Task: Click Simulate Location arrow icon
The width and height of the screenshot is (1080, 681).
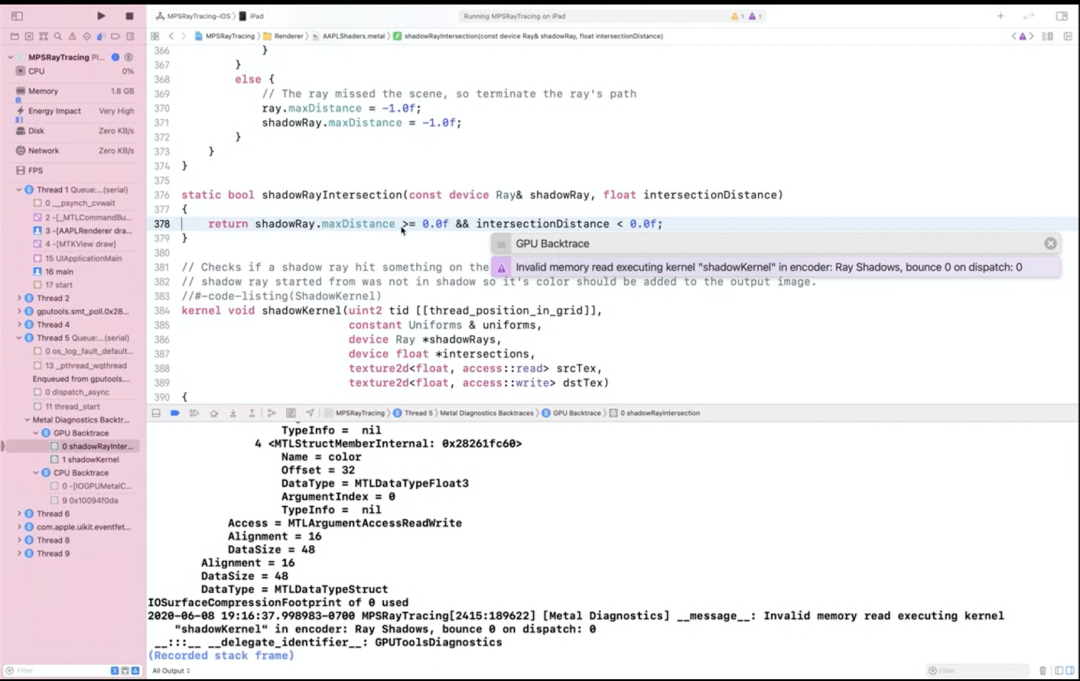Action: point(310,413)
